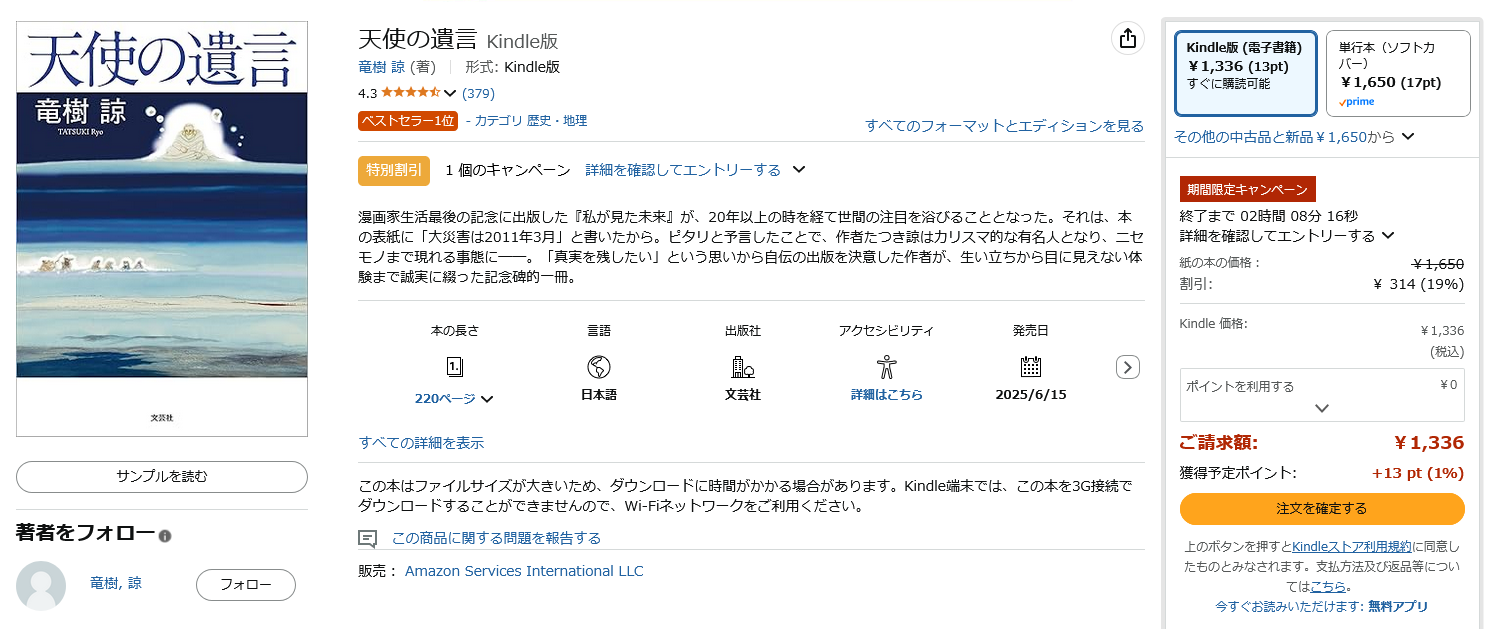Click こちら payment and returns link
This screenshot has width=1505, height=629.
(x=1328, y=586)
